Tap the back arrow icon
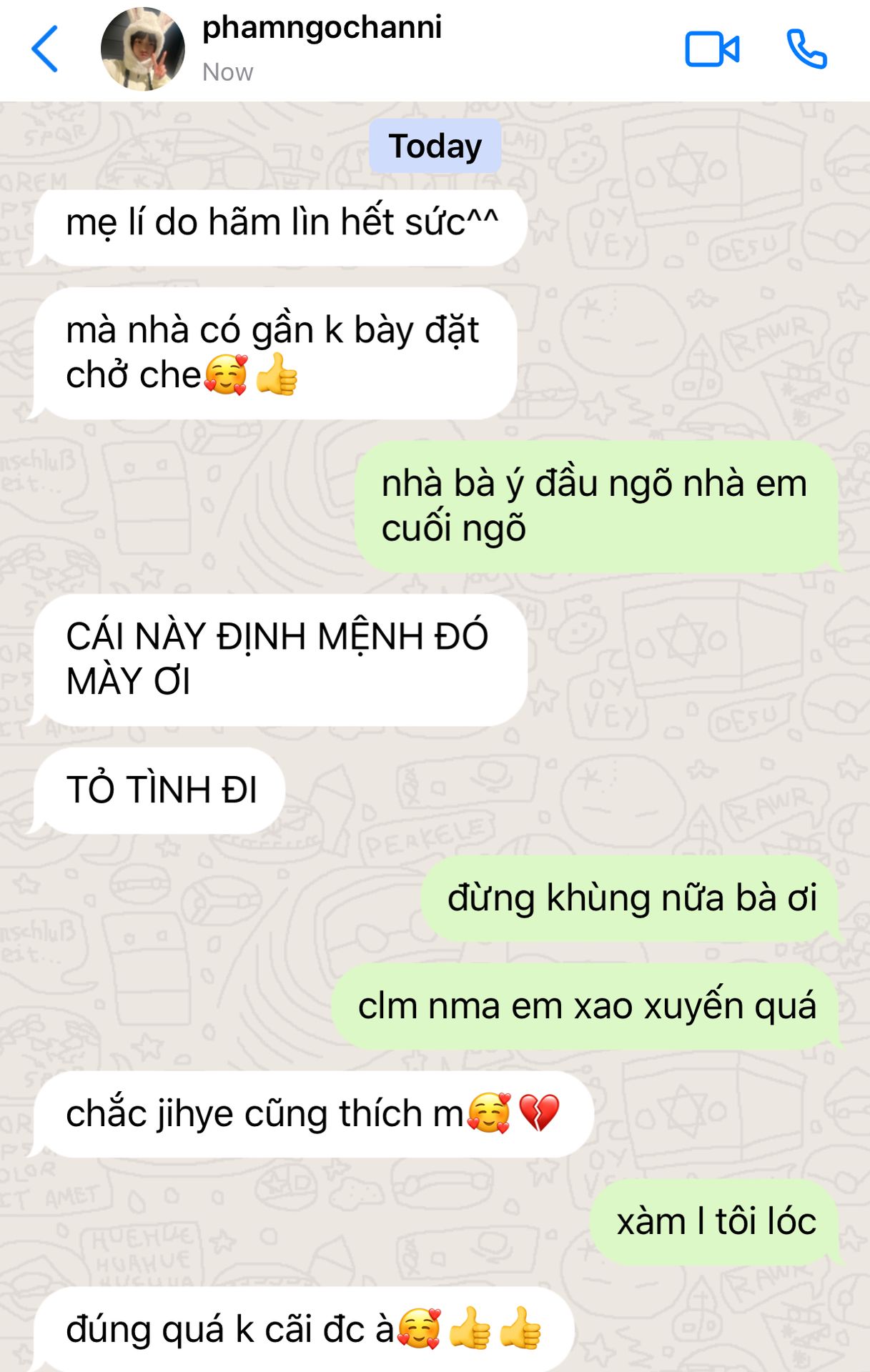The image size is (870, 1372). click(x=44, y=49)
